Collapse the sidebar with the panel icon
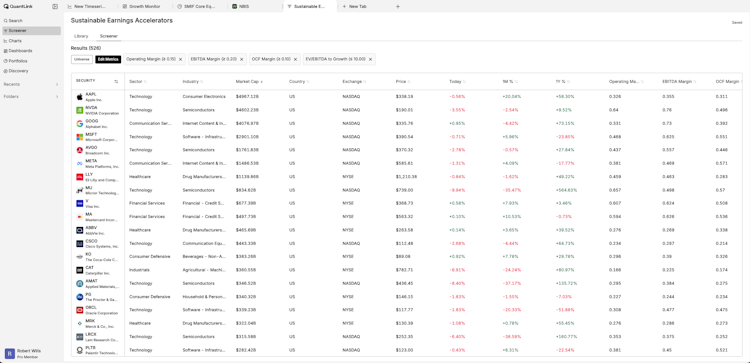The image size is (750, 363). [x=55, y=7]
